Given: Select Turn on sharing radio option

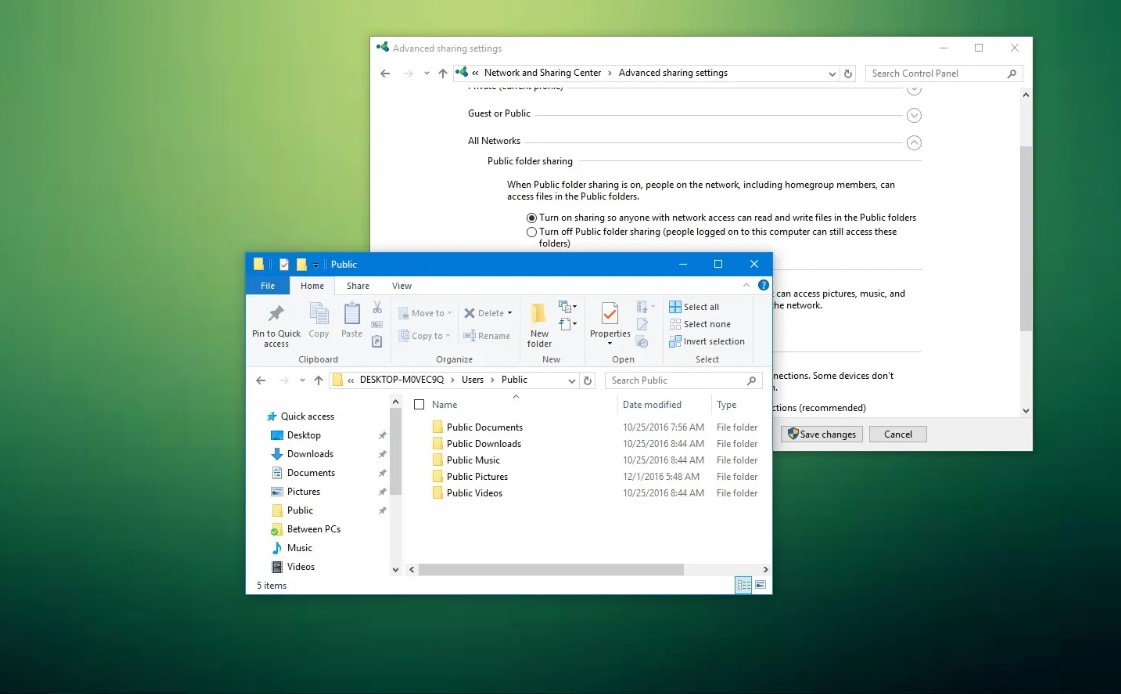Looking at the screenshot, I should click(532, 218).
